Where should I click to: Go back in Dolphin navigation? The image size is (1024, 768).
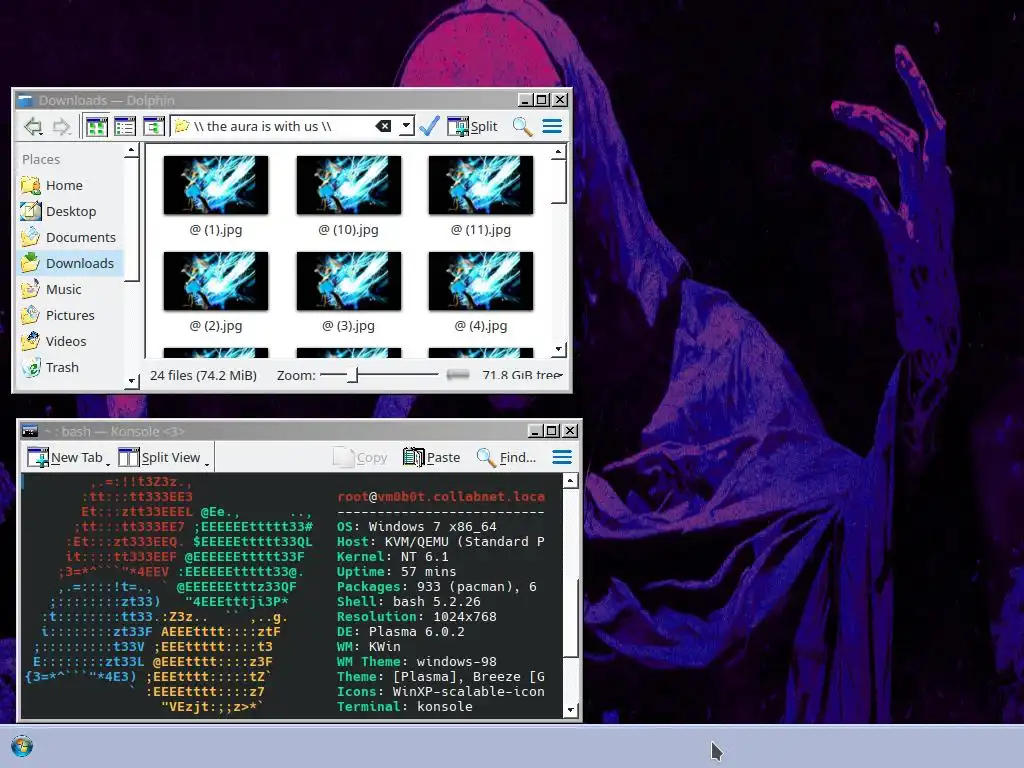(x=33, y=126)
